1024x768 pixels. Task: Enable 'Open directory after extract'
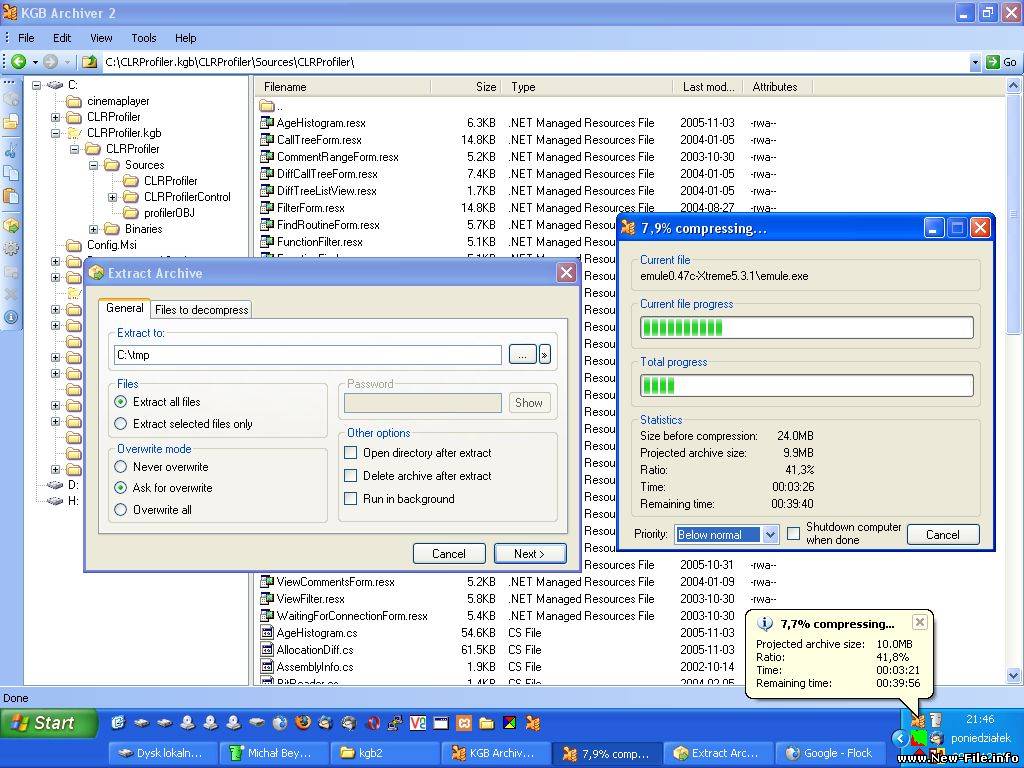[351, 452]
